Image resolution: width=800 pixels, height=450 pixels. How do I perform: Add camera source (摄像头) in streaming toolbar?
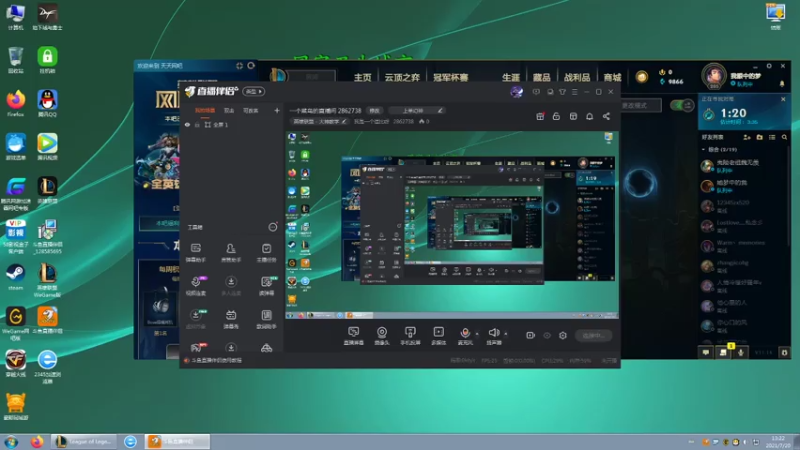tap(382, 336)
